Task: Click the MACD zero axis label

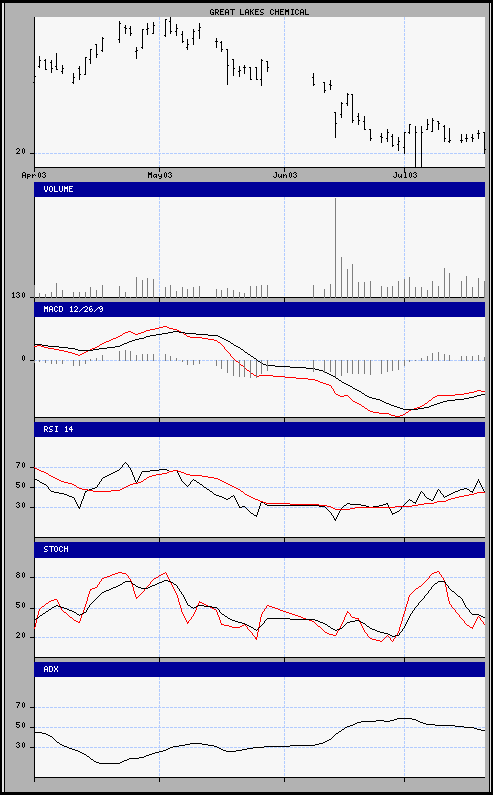Action: 23,359
